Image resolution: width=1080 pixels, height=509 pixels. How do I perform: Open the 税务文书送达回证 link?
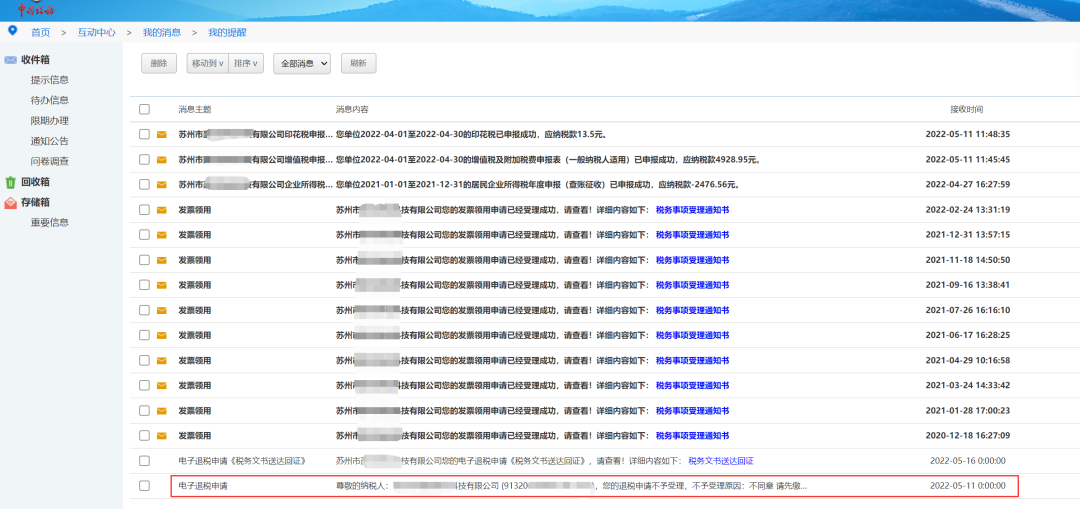[720, 461]
